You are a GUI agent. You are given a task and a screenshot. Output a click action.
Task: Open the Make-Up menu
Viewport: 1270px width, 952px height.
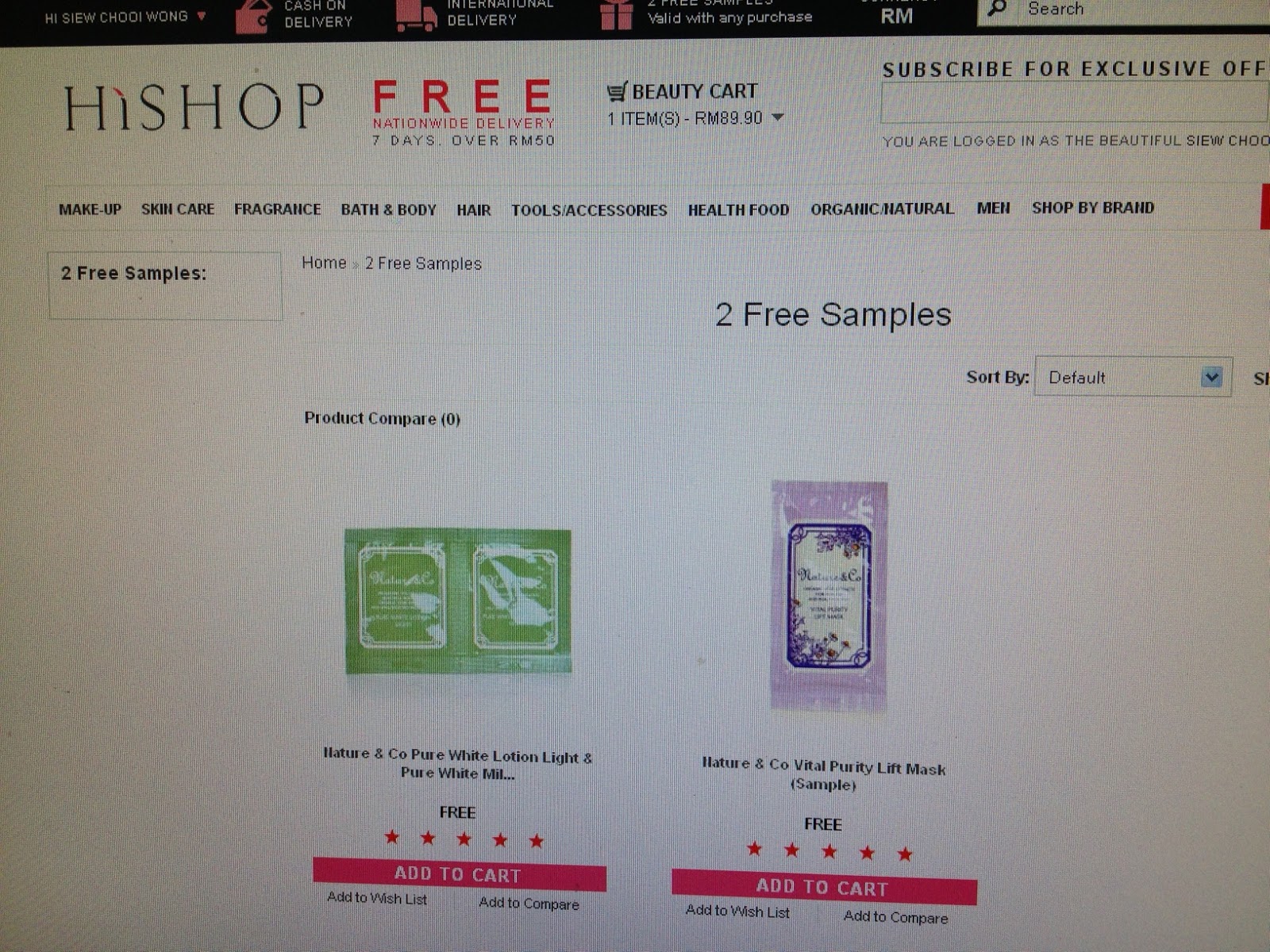coord(90,209)
